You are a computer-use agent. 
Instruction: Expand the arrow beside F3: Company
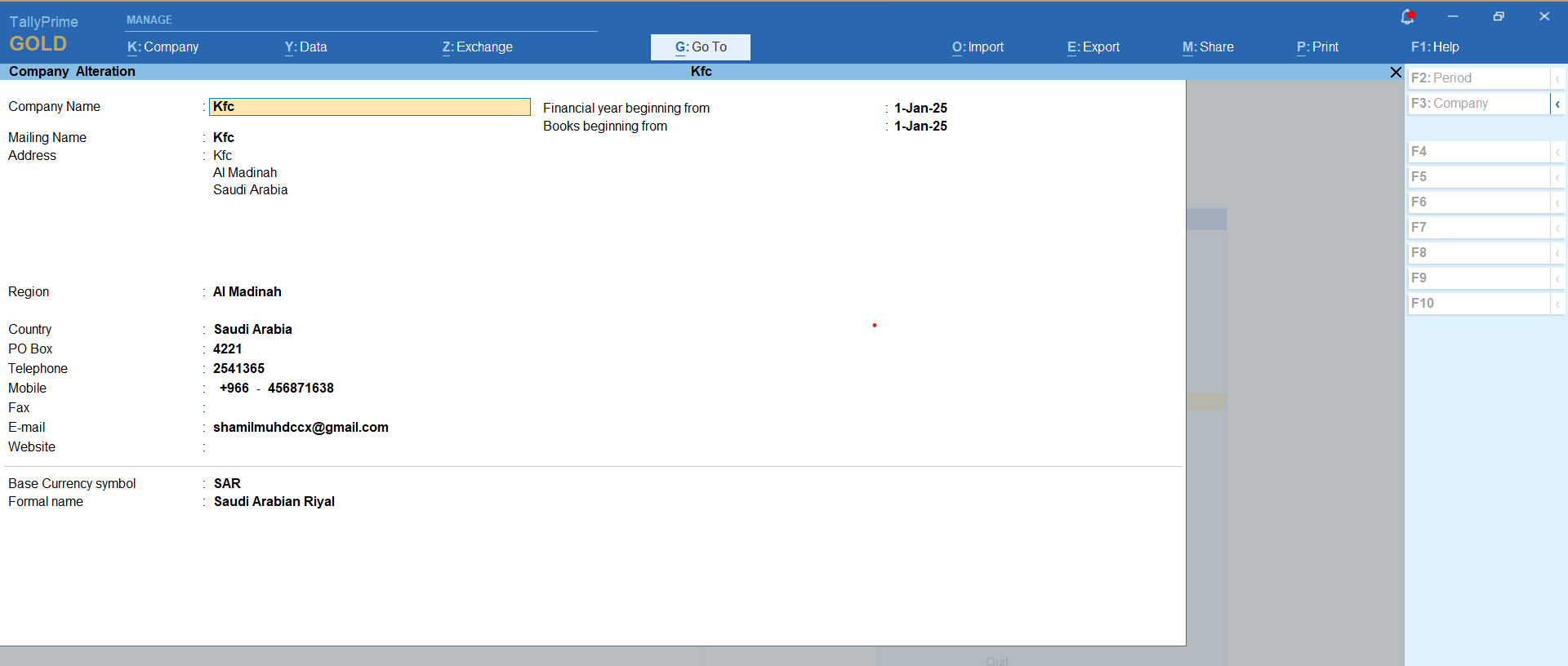click(1557, 104)
